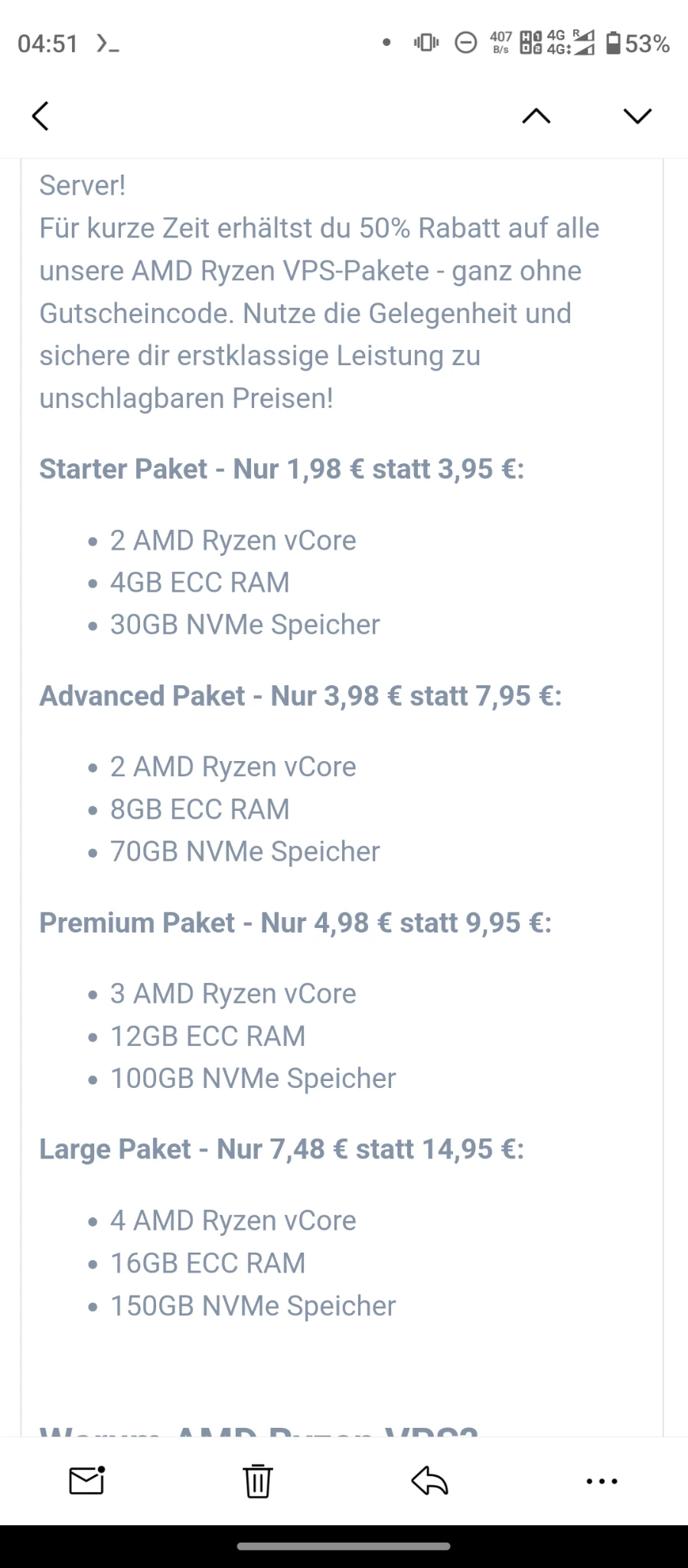Mark email as unread envelope icon
Image resolution: width=688 pixels, height=1568 pixels.
[x=86, y=1480]
